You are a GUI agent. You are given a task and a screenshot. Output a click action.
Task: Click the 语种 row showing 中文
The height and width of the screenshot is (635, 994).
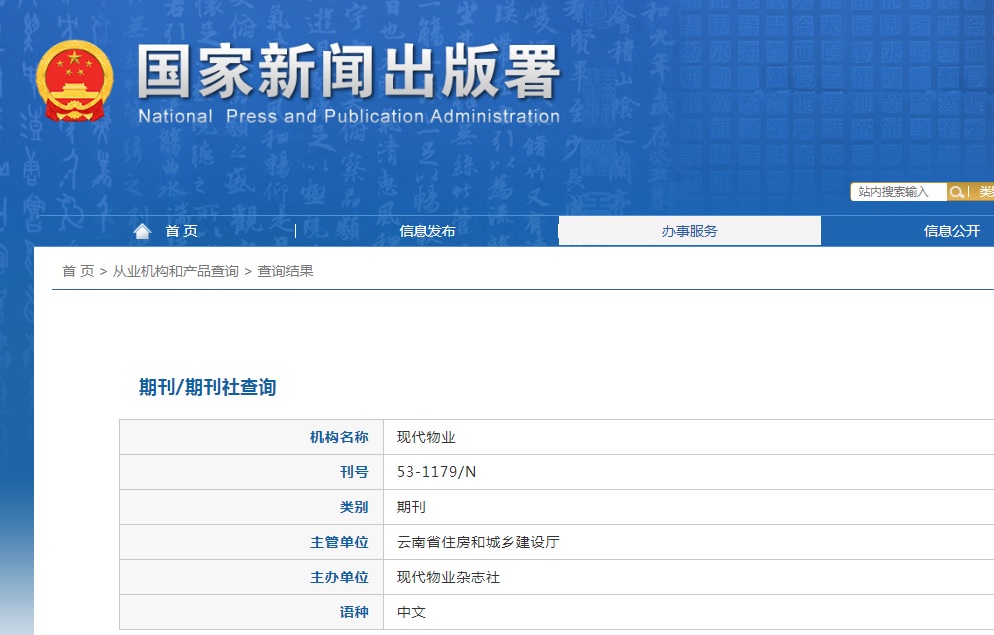pos(413,612)
